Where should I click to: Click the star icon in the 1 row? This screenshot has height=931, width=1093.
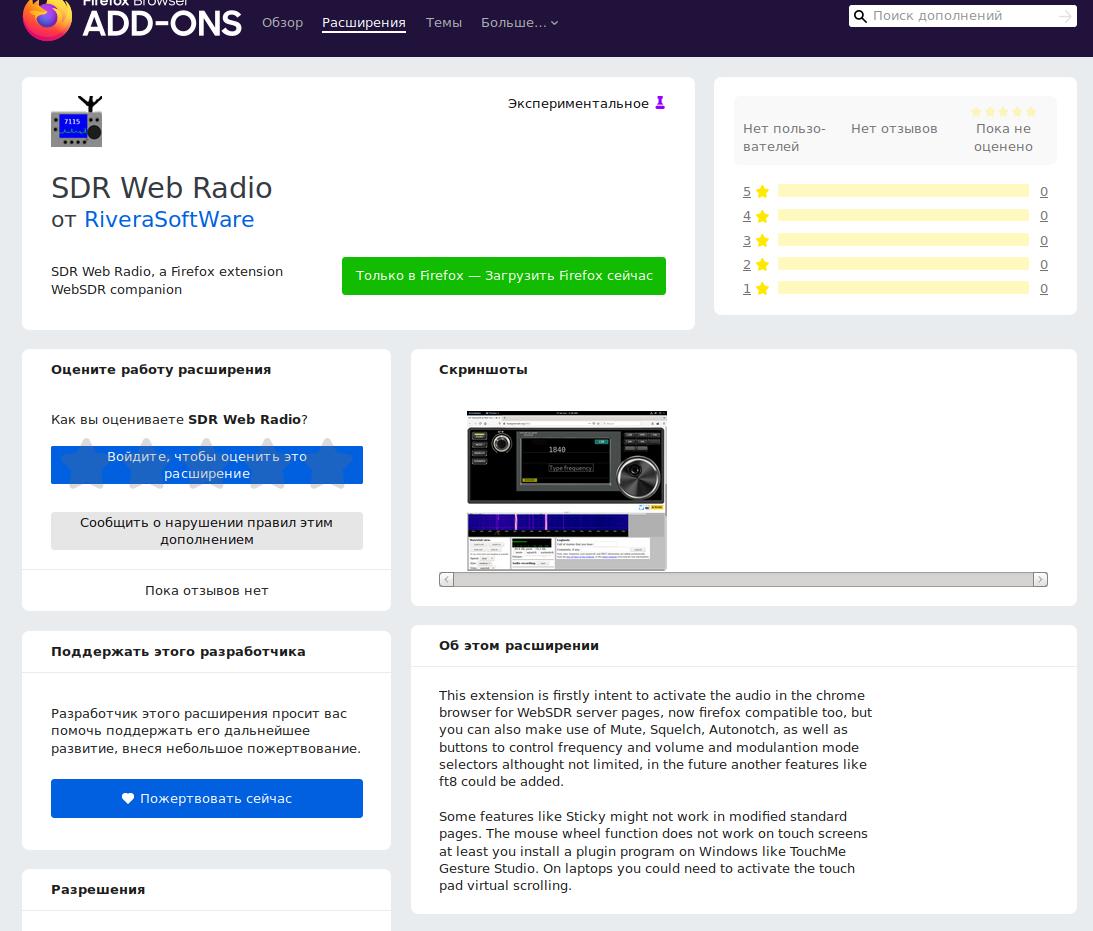point(763,288)
